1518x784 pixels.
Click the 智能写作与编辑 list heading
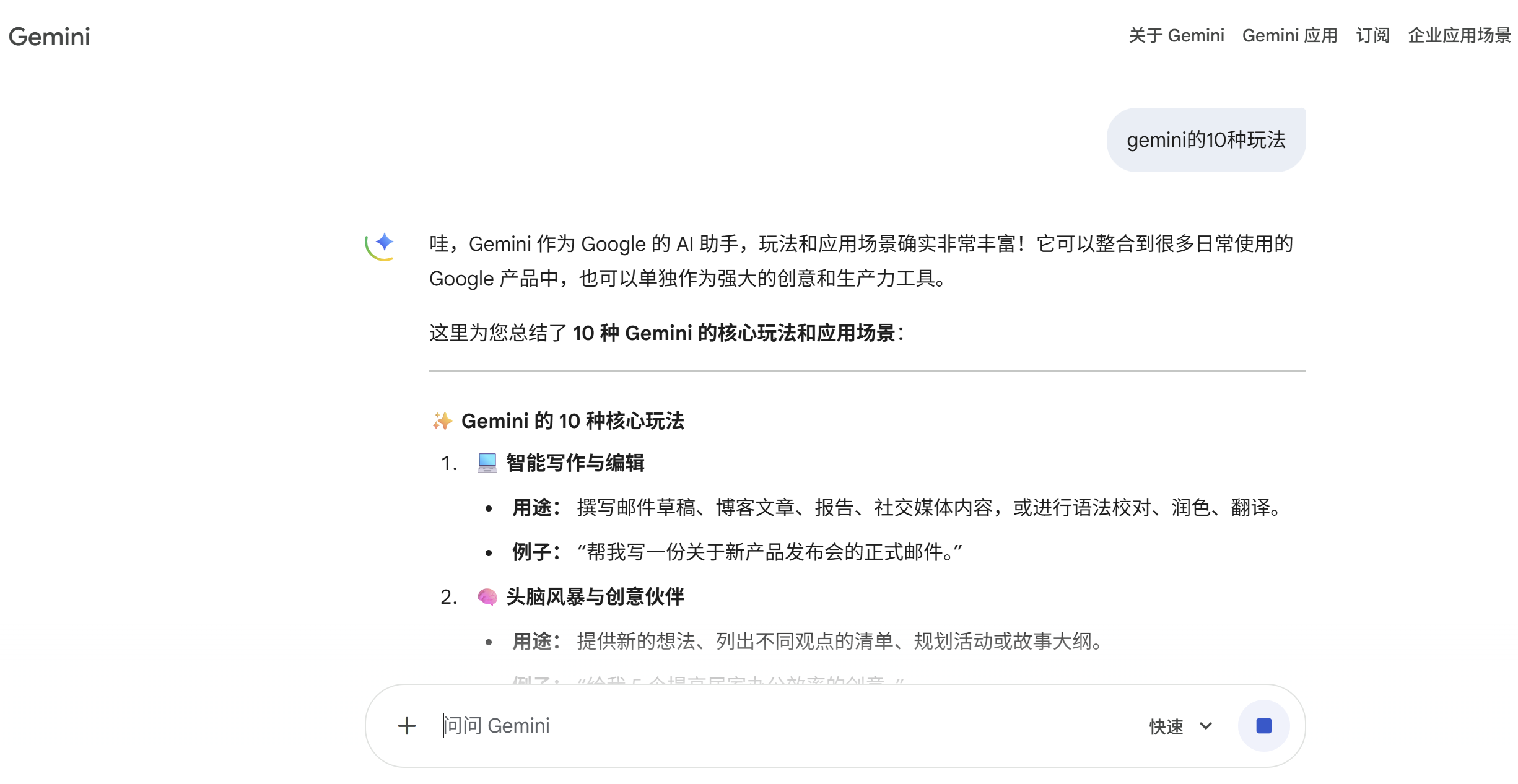tap(574, 462)
